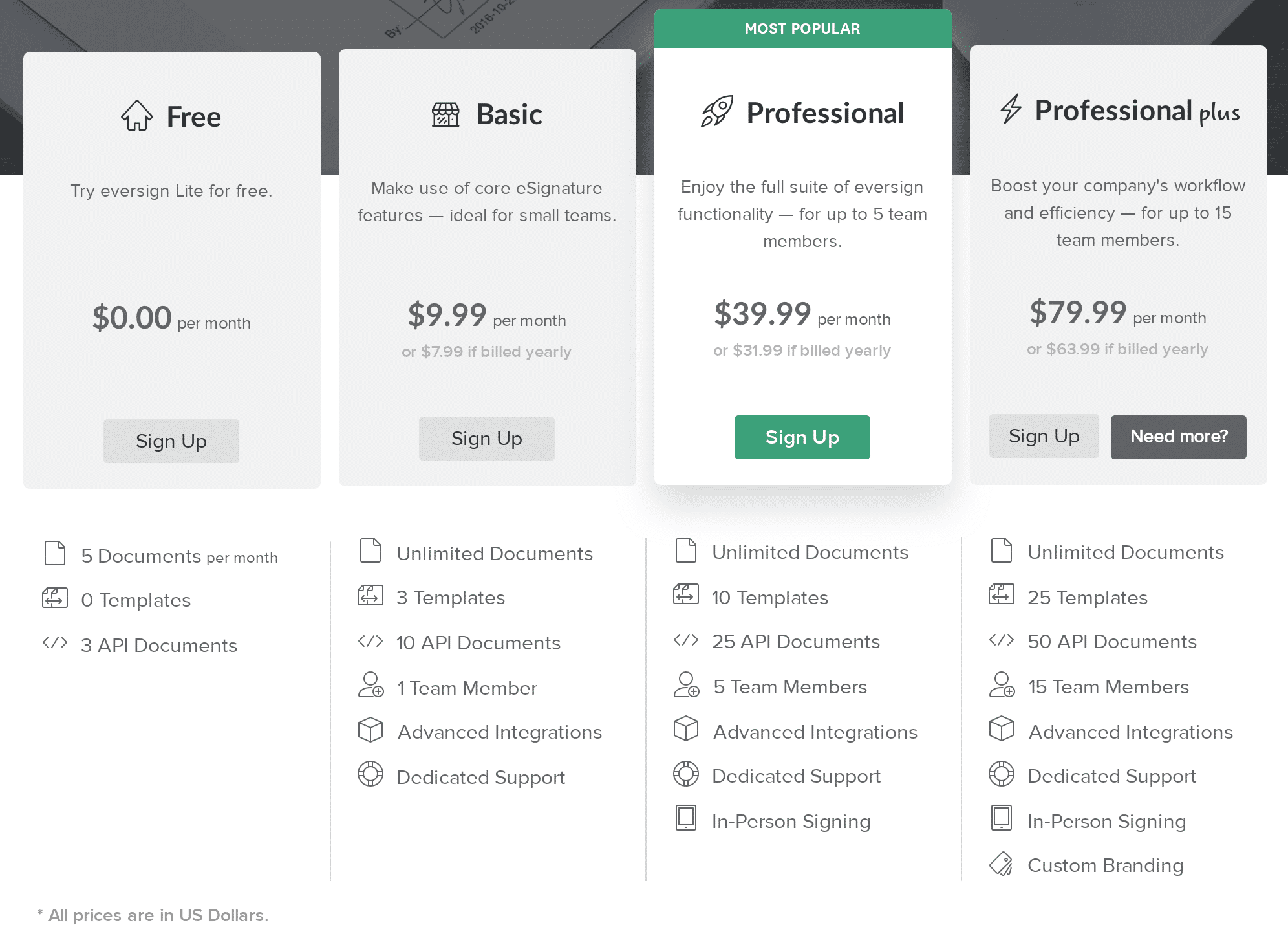Click the person icon beside 5 Team Members
The height and width of the screenshot is (947, 1288).
[685, 686]
